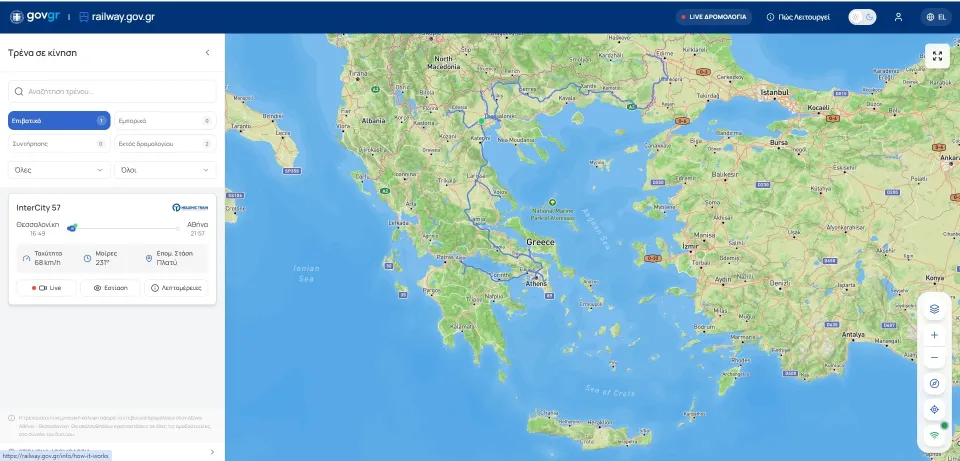Center map on my location
The image size is (960, 461).
934,410
